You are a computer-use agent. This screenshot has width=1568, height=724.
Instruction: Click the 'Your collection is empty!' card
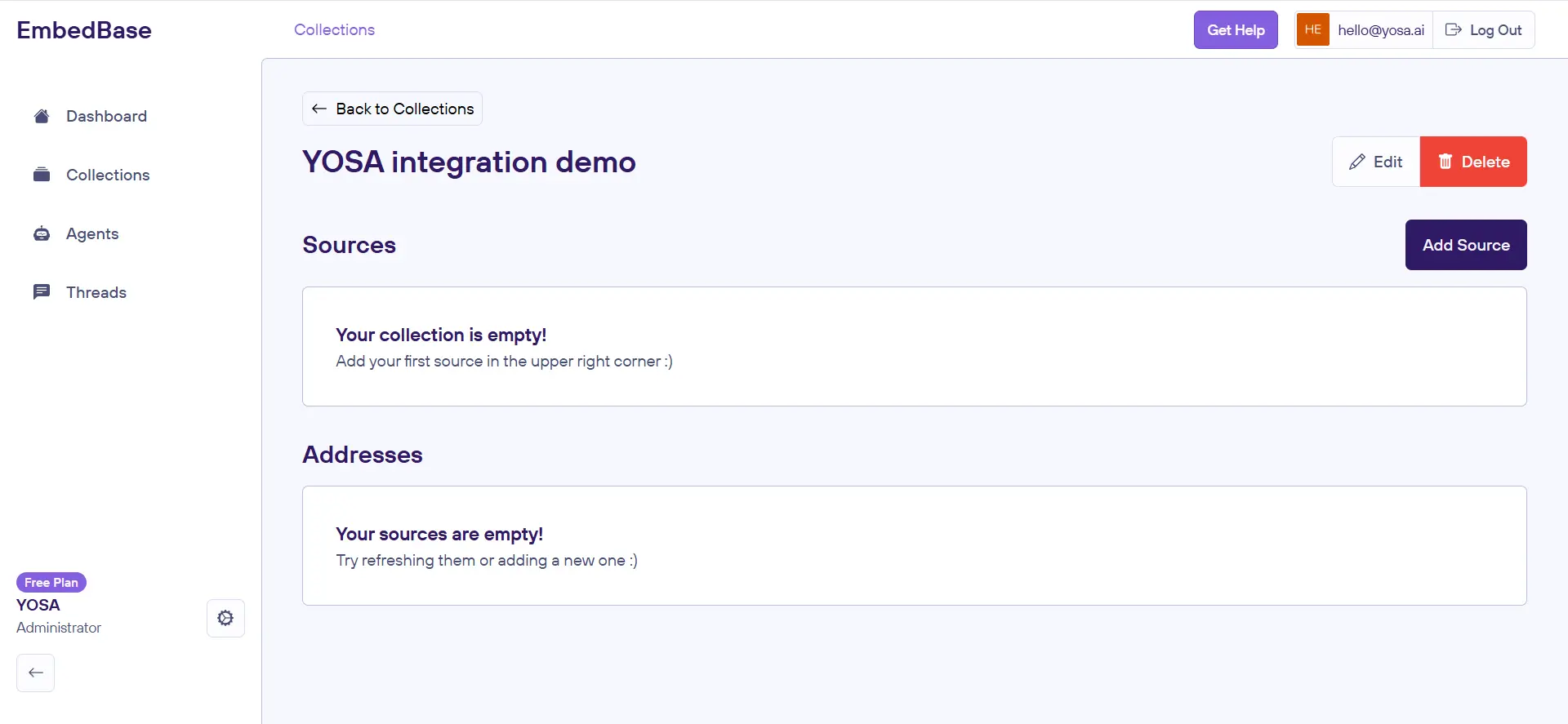pos(914,347)
